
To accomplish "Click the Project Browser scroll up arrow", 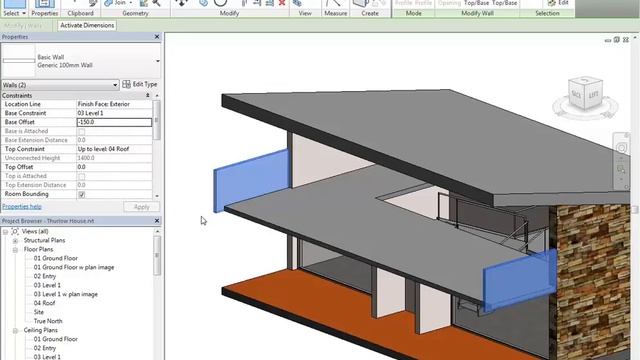I will pos(157,231).
